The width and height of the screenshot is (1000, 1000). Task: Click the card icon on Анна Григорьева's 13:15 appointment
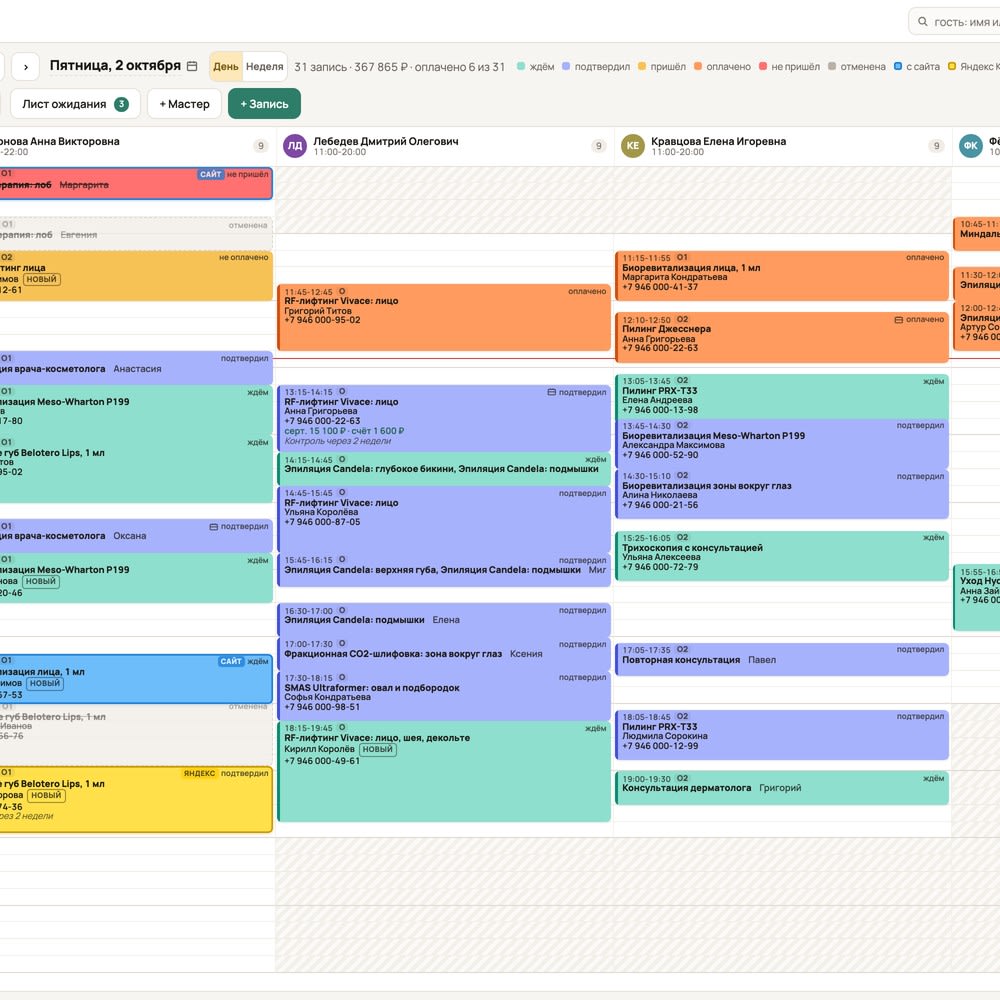pyautogui.click(x=552, y=392)
